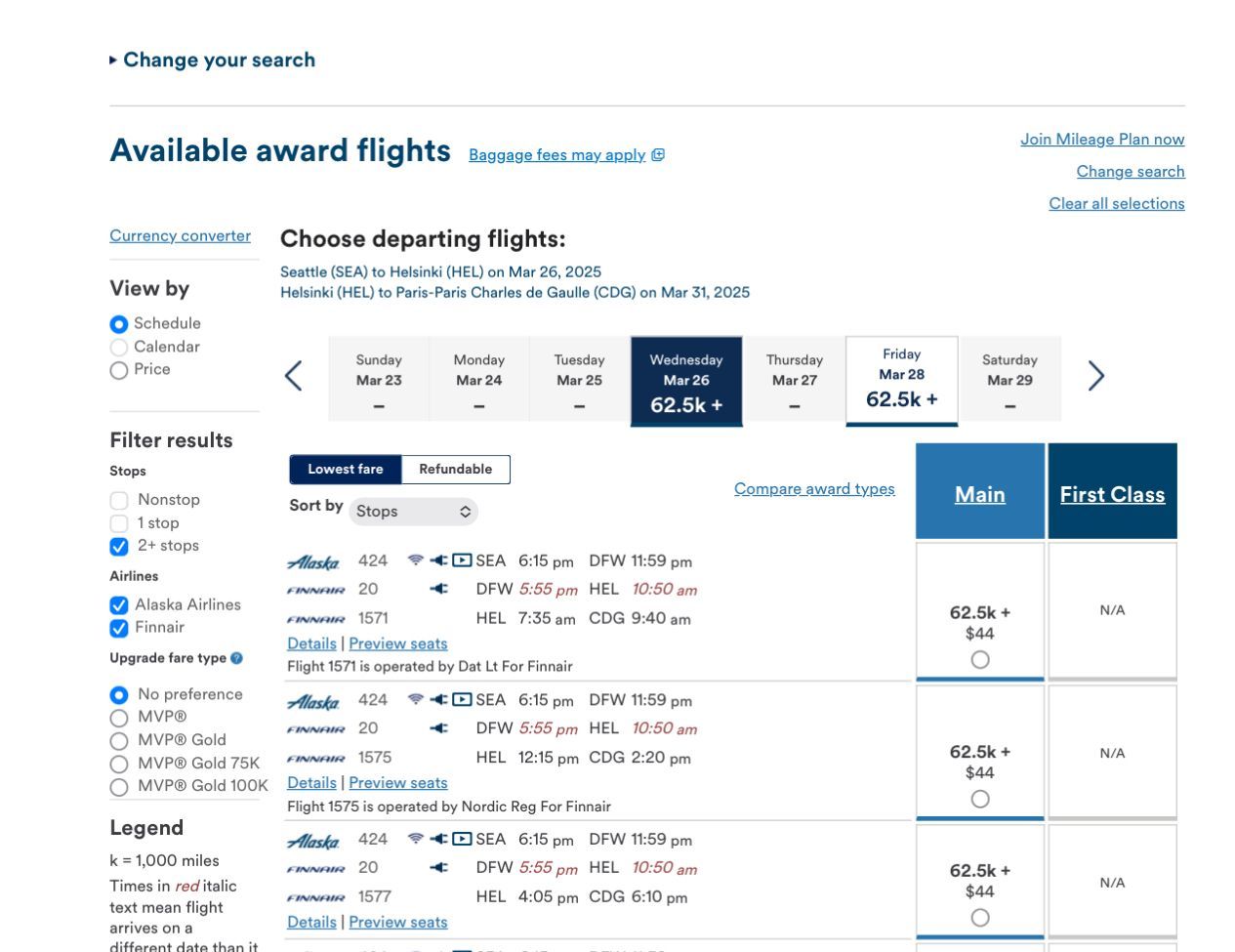Switch to the Refundable fare tab
Viewport: 1235px width, 952px height.
click(x=455, y=469)
